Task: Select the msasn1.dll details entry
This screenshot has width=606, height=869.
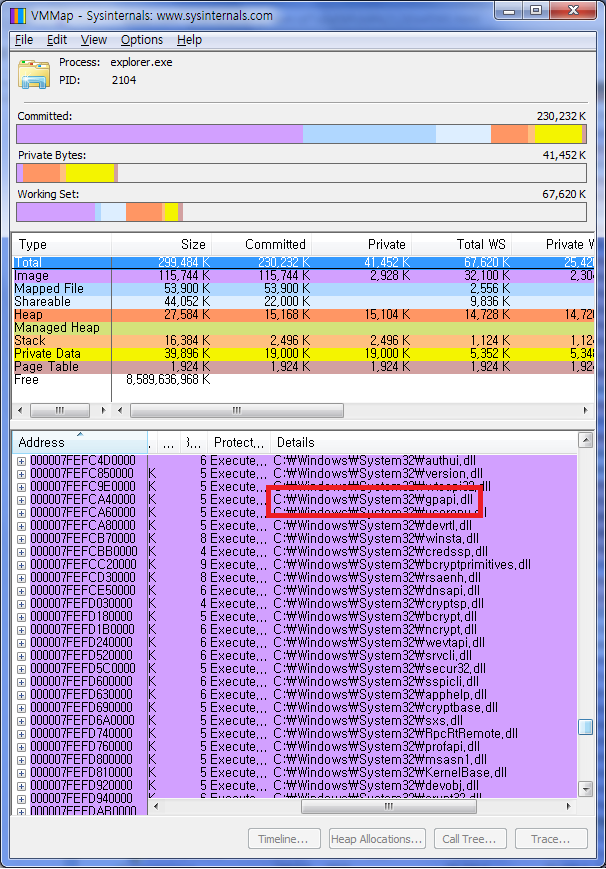Action: pos(380,760)
